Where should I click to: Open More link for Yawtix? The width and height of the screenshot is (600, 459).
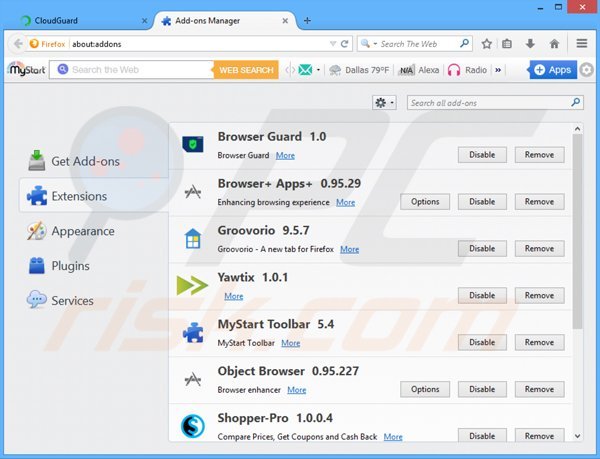234,296
